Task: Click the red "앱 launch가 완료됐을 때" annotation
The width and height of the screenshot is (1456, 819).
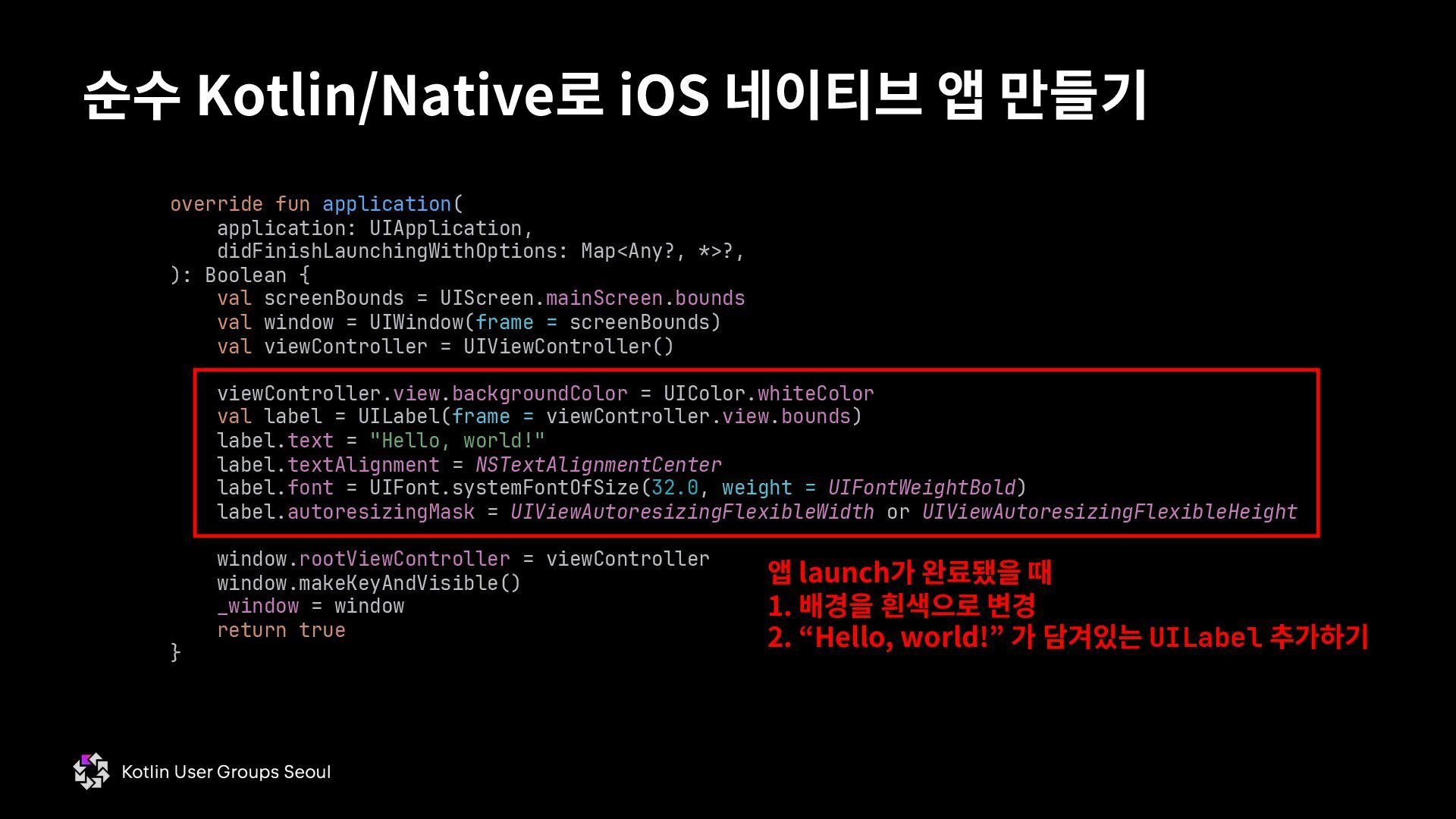Action: point(909,572)
